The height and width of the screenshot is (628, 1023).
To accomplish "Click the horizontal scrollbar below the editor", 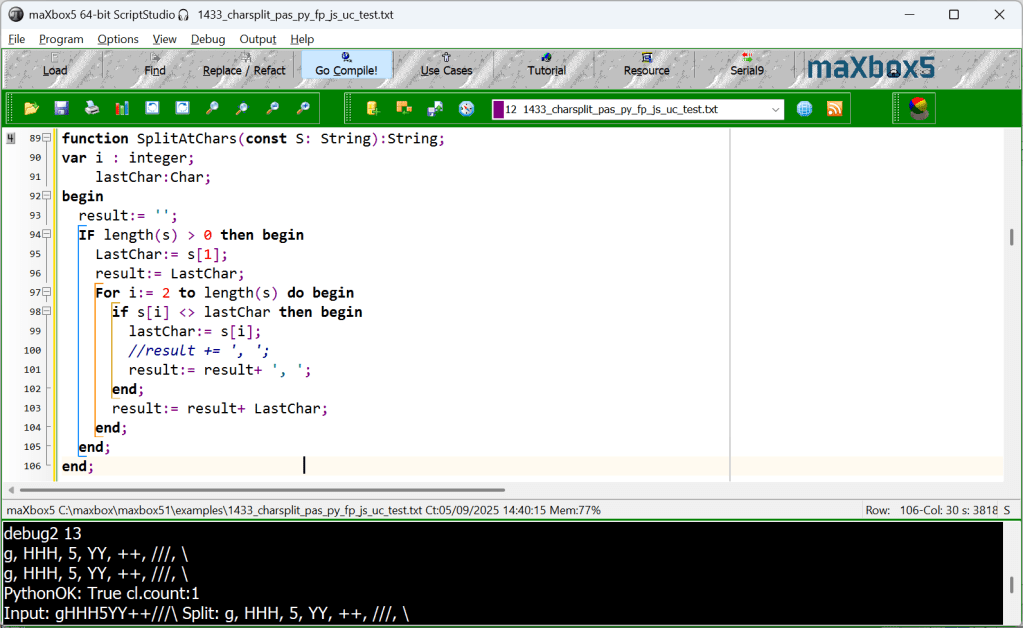I will (x=260, y=490).
